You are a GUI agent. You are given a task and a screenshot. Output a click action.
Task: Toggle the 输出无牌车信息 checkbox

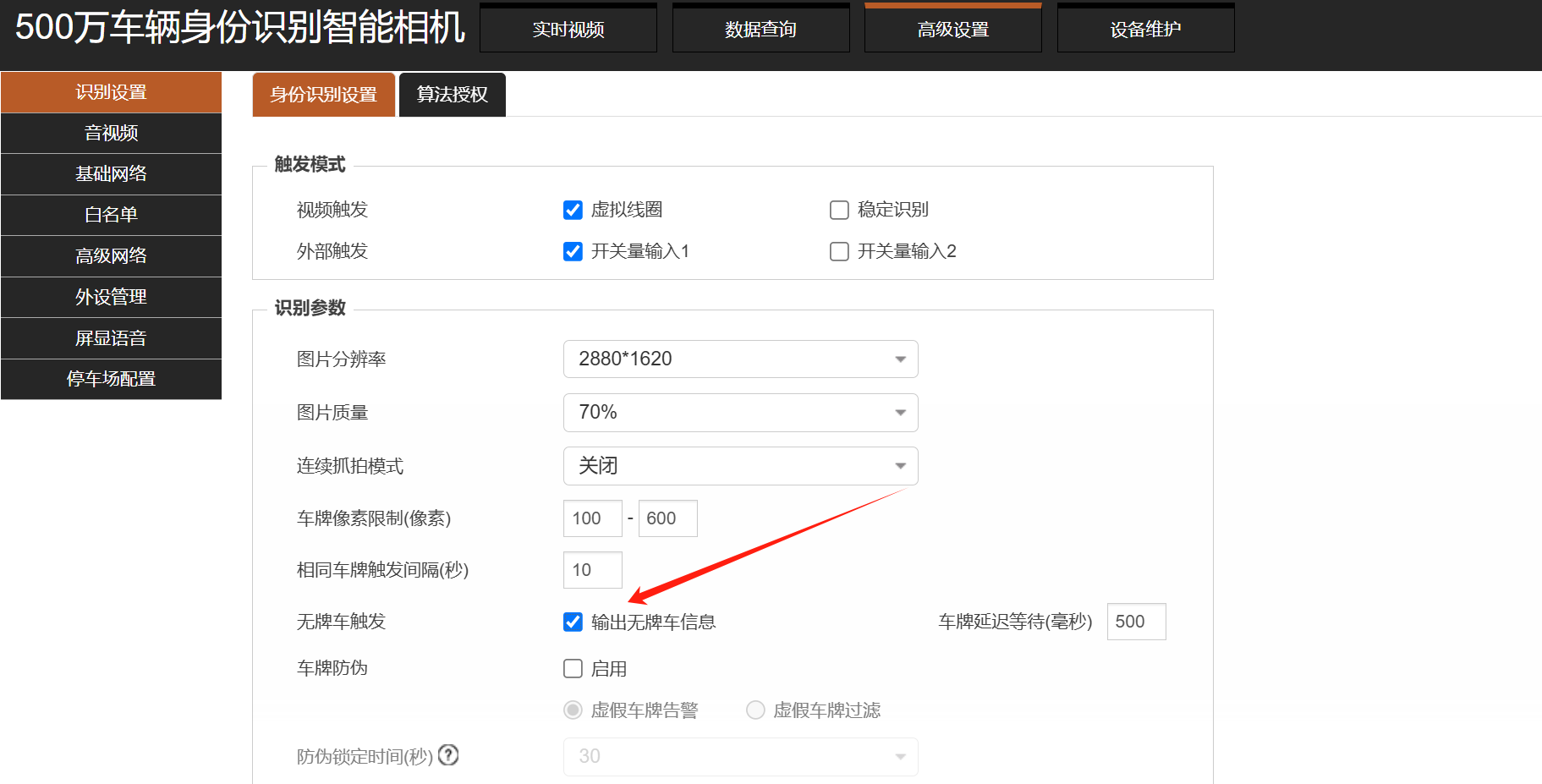(573, 622)
